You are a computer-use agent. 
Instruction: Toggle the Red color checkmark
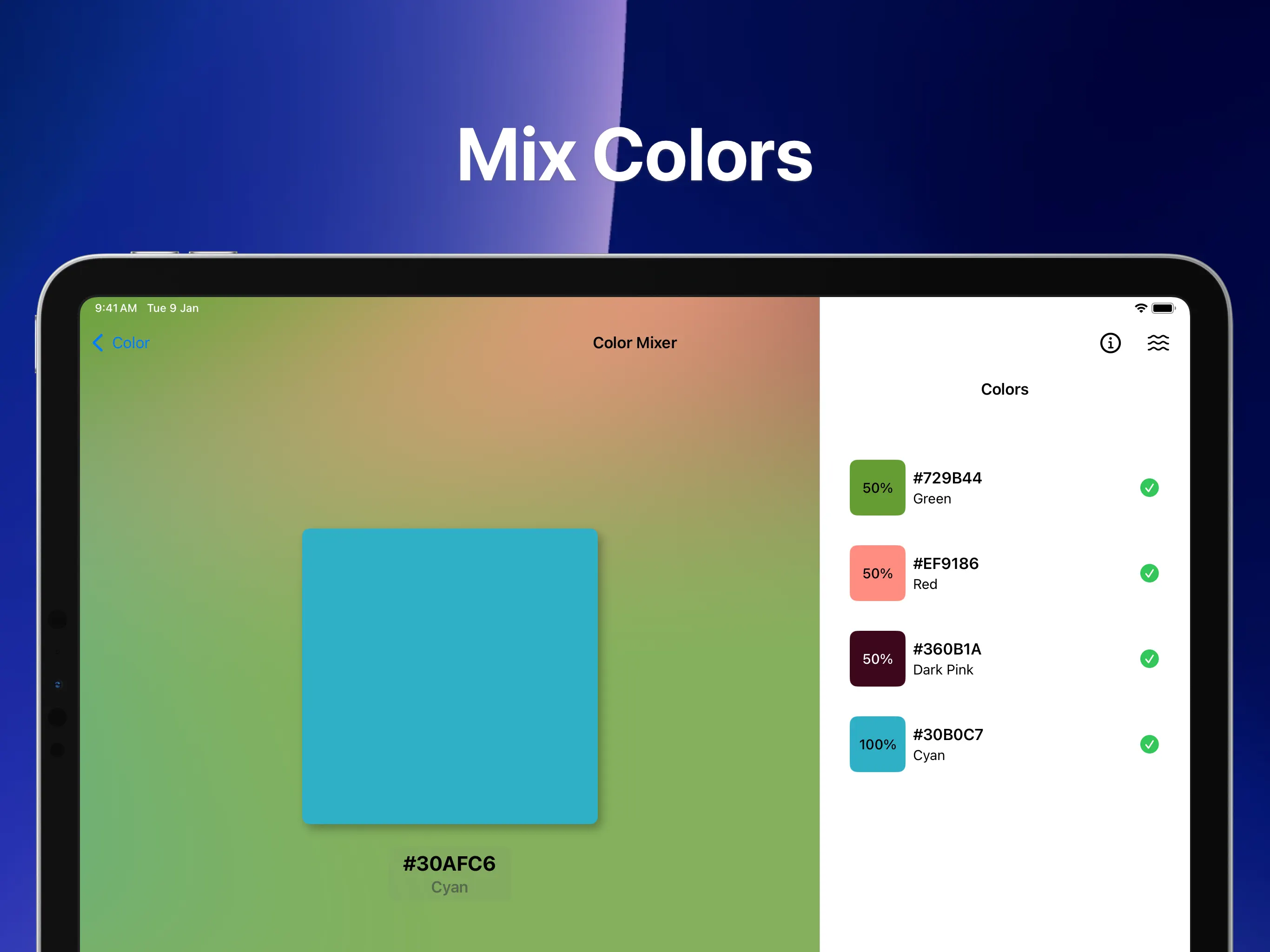[x=1149, y=573]
